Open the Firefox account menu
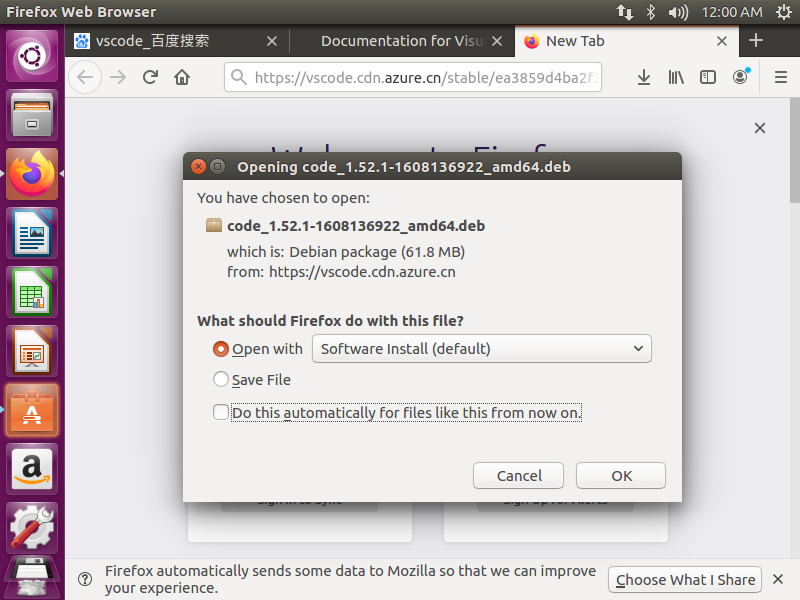The height and width of the screenshot is (600, 800). point(740,78)
